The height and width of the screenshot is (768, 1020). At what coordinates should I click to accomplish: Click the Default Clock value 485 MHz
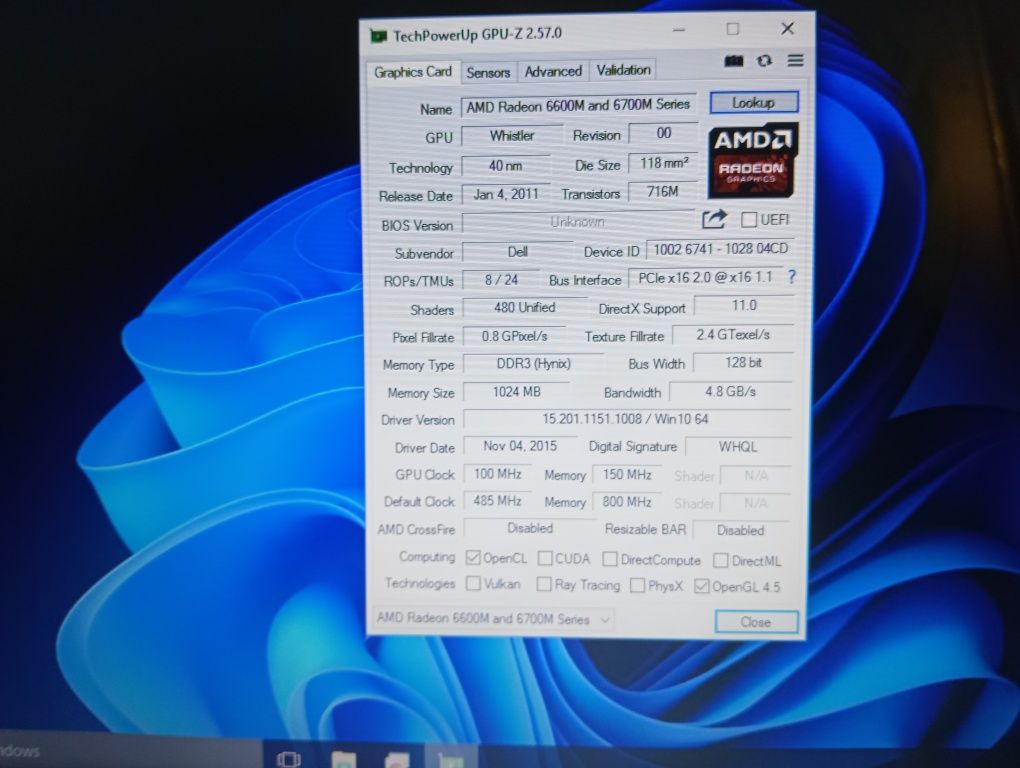pyautogui.click(x=497, y=501)
